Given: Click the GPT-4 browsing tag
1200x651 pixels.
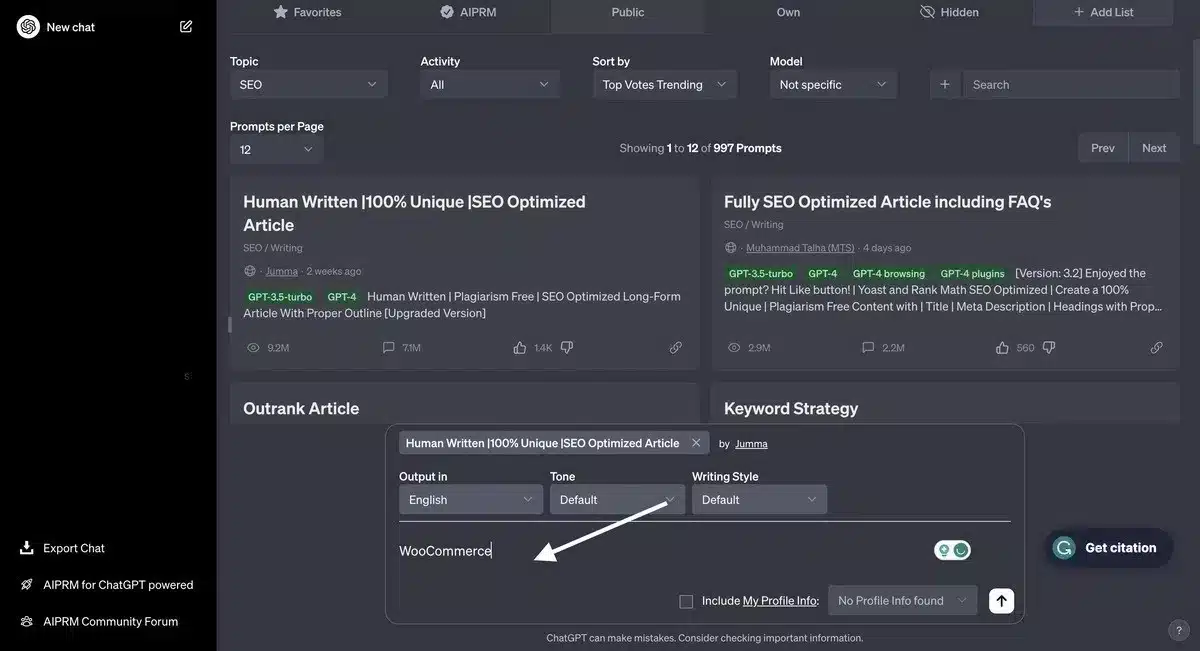Looking at the screenshot, I should (x=889, y=273).
